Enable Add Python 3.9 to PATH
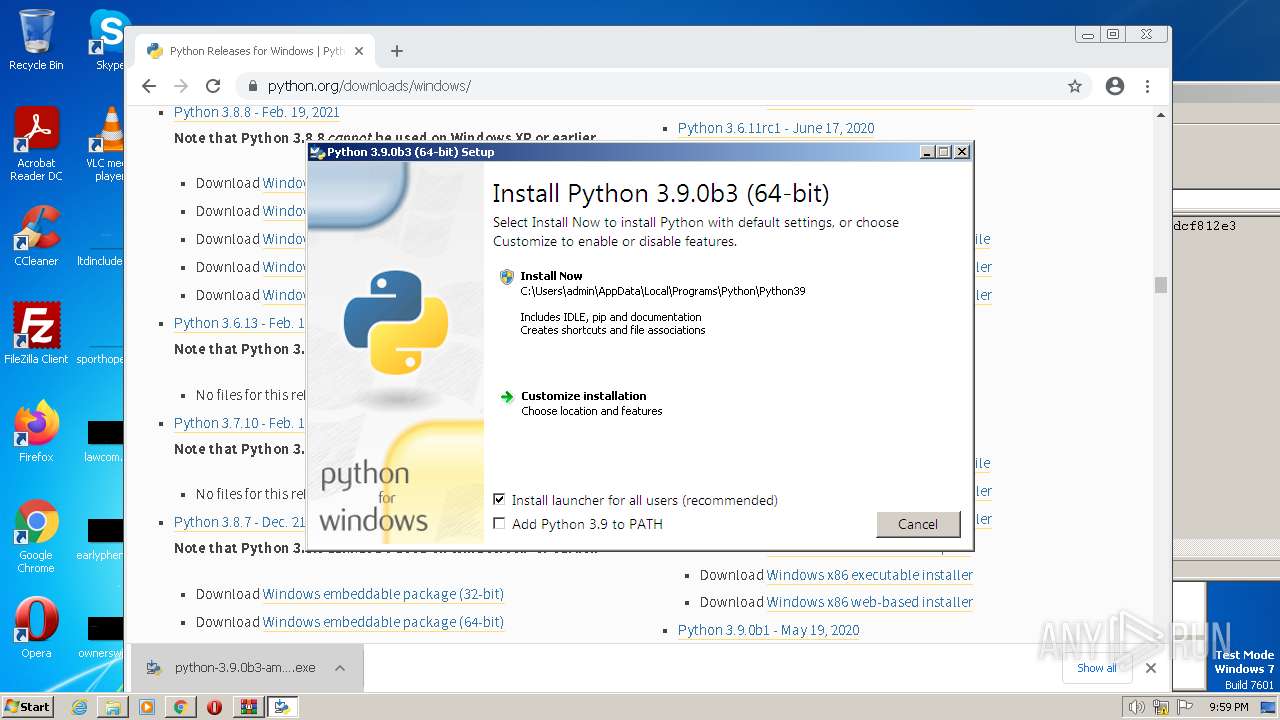Screen dimensions: 1280x720 pos(499,524)
